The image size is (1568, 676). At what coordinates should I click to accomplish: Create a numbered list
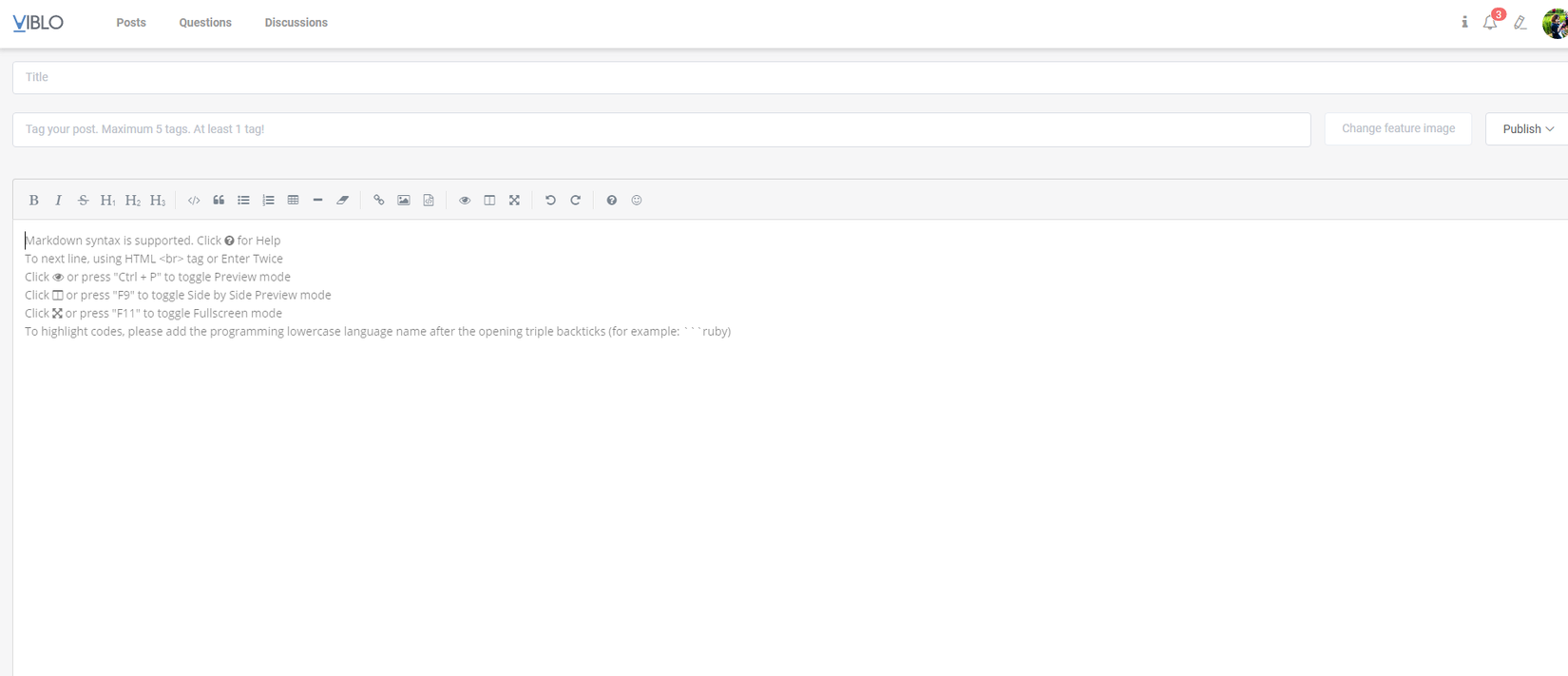click(268, 201)
